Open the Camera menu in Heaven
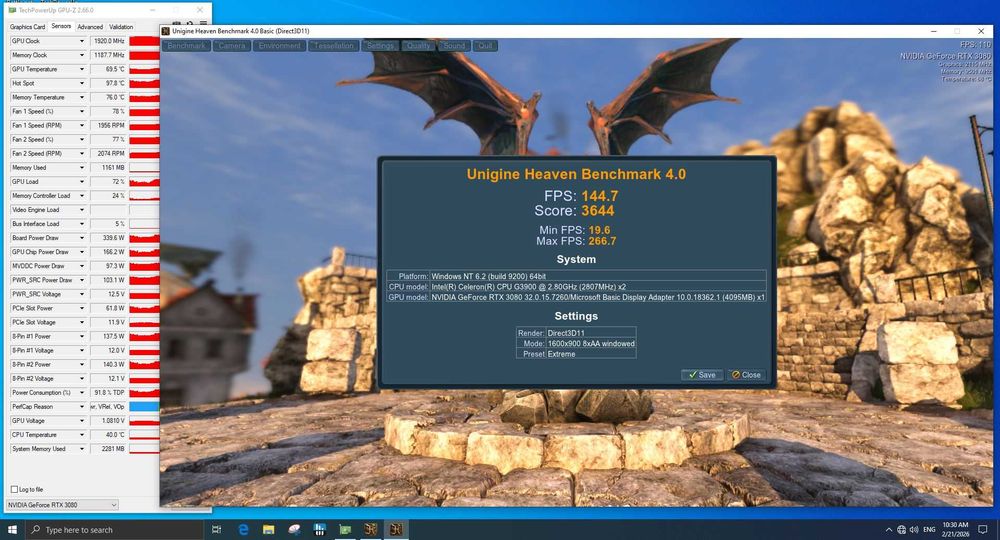 [x=232, y=46]
